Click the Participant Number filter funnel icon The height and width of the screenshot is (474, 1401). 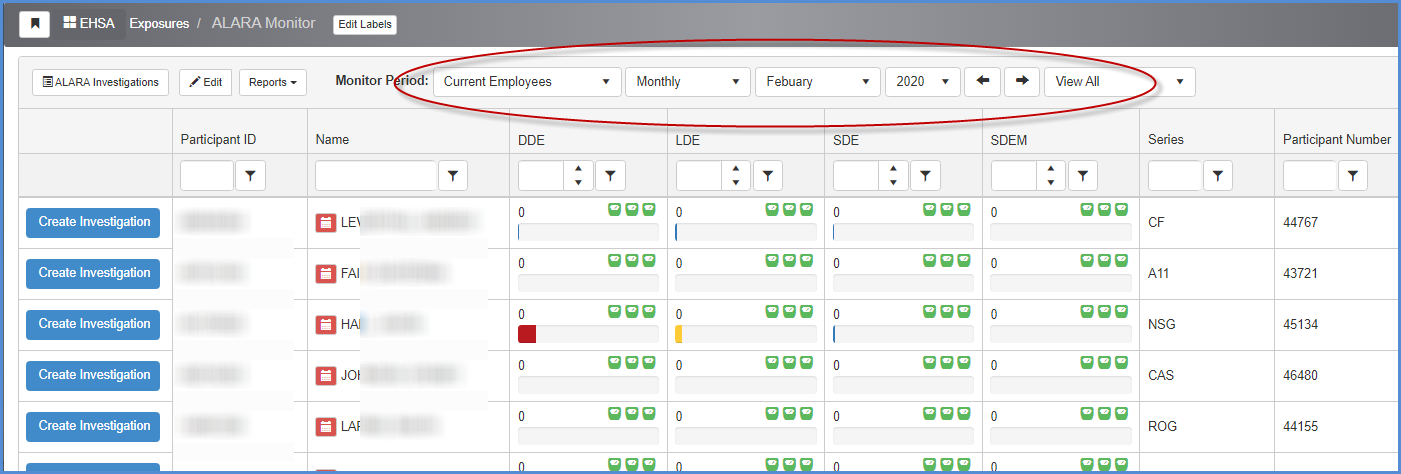coord(1352,176)
